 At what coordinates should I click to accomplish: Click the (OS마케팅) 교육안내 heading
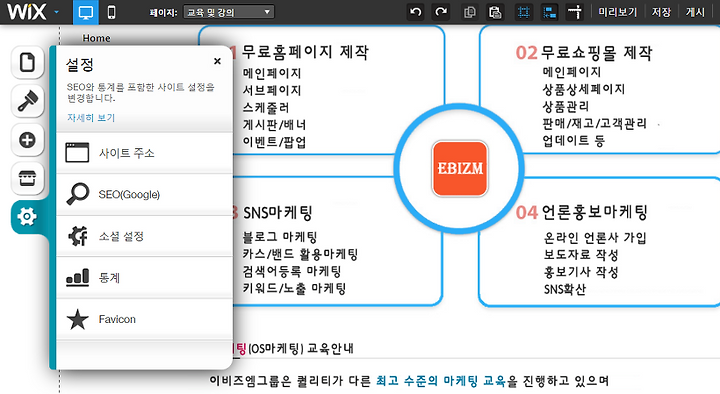point(301,349)
